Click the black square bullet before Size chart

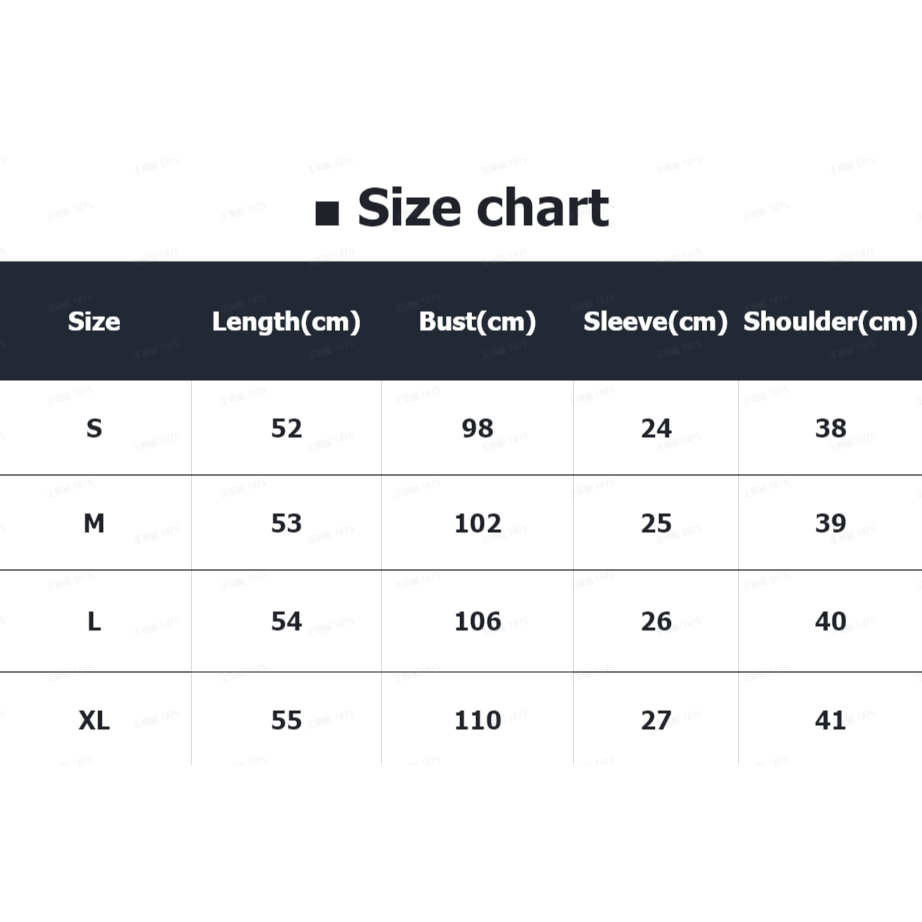click(x=327, y=213)
